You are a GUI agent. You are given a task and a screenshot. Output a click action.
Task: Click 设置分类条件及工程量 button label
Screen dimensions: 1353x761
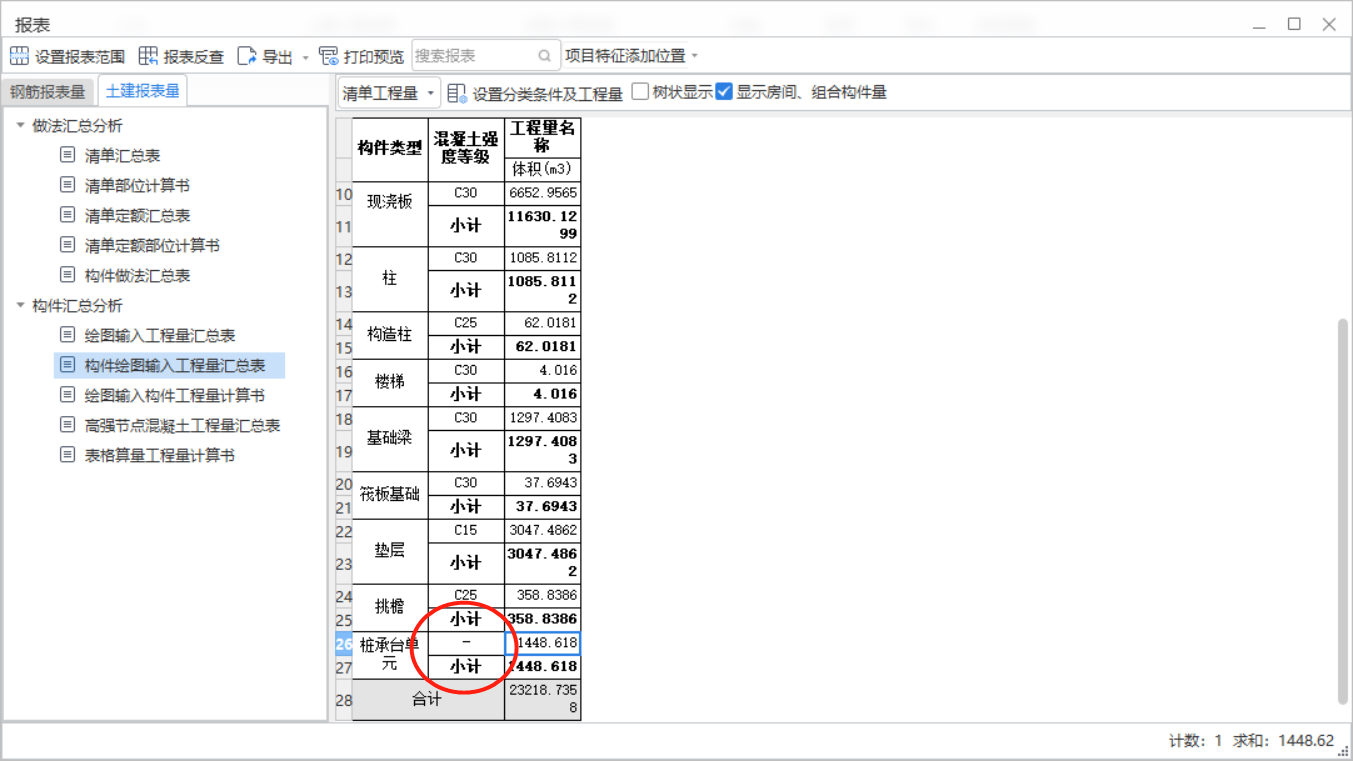[x=548, y=94]
